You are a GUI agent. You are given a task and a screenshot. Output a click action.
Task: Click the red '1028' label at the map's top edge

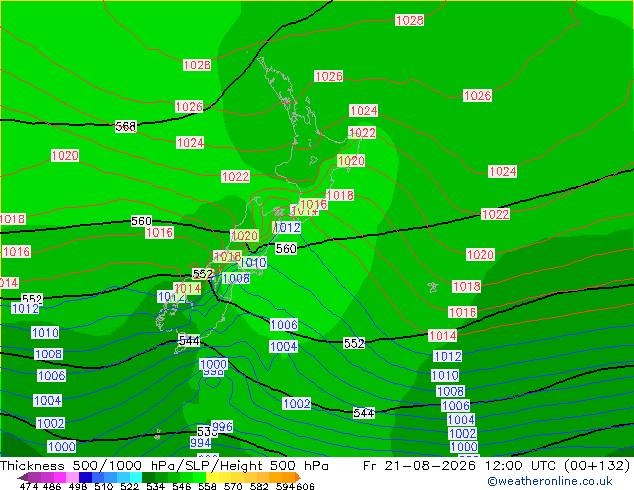[x=409, y=20]
